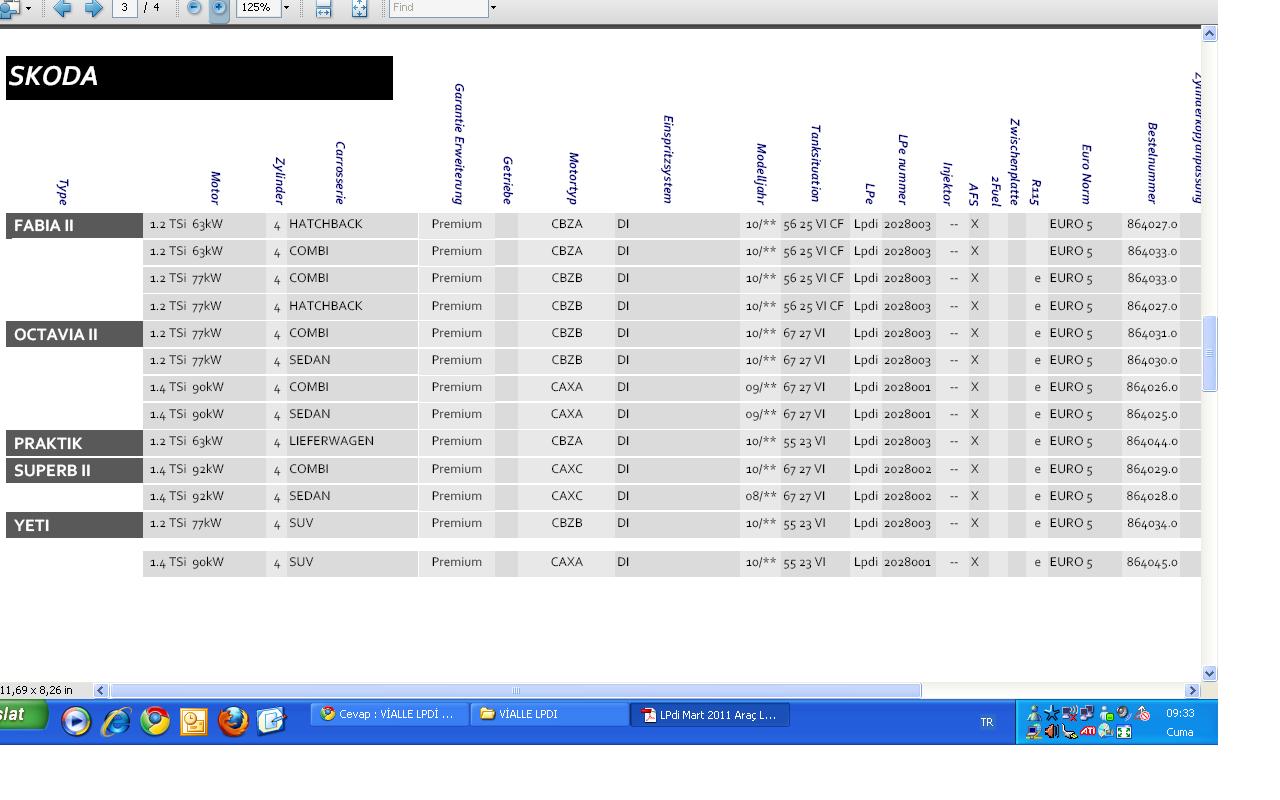Click order number 864045.0
Screen dimensions: 1280x800
point(1152,562)
